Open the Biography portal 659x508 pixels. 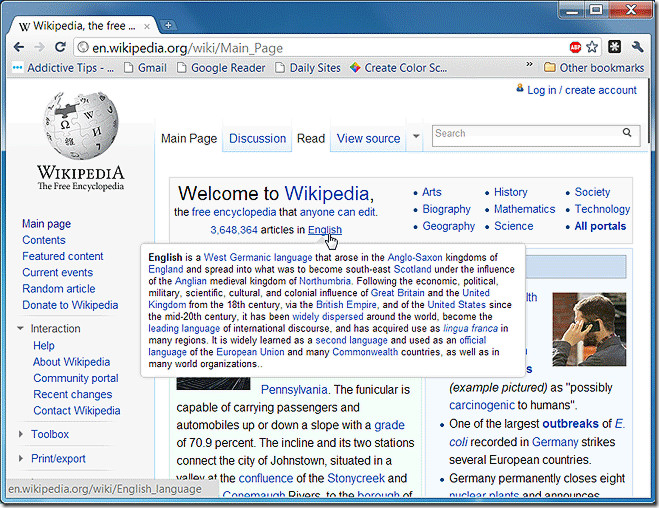(x=446, y=209)
